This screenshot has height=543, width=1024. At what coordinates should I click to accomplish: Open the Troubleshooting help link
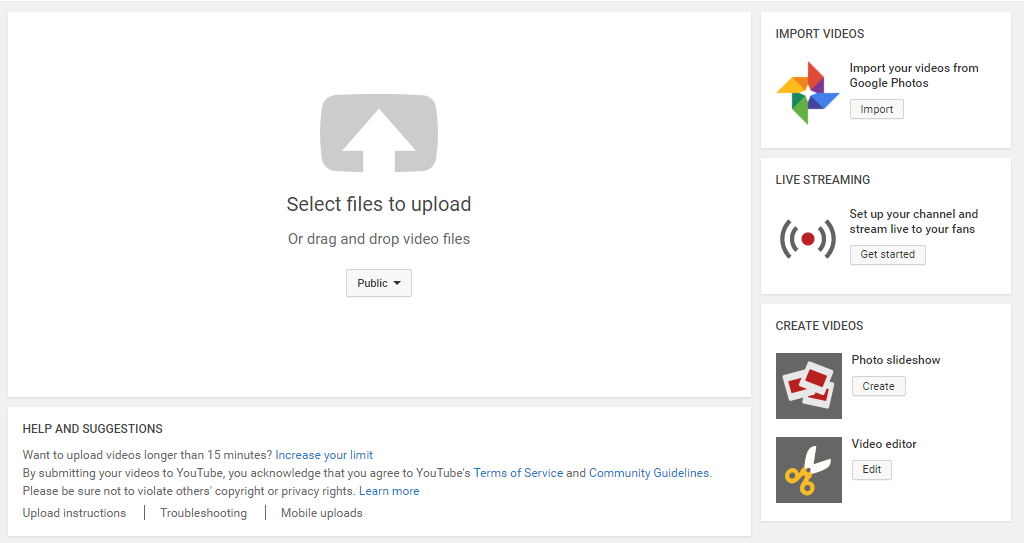pyautogui.click(x=203, y=513)
